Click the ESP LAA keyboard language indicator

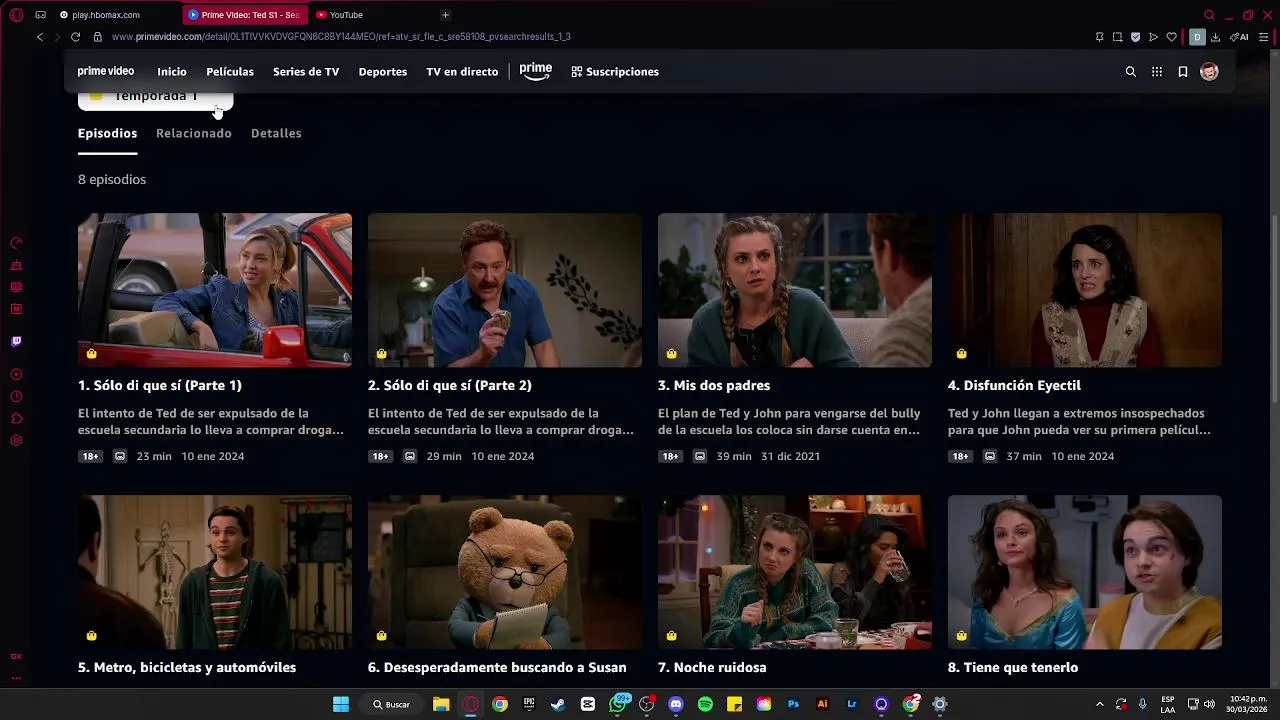[x=1168, y=704]
